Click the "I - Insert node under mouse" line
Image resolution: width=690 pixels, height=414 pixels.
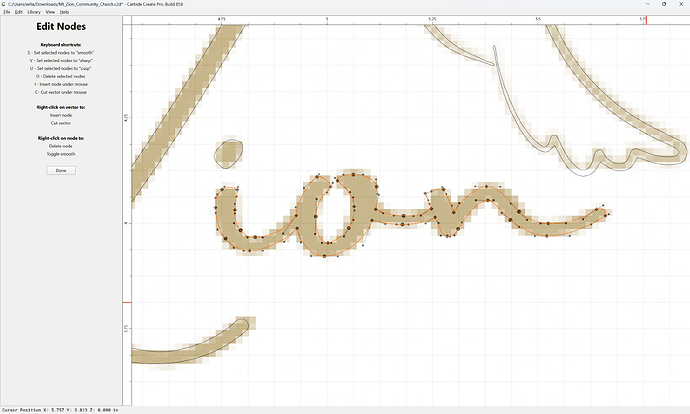point(61,84)
